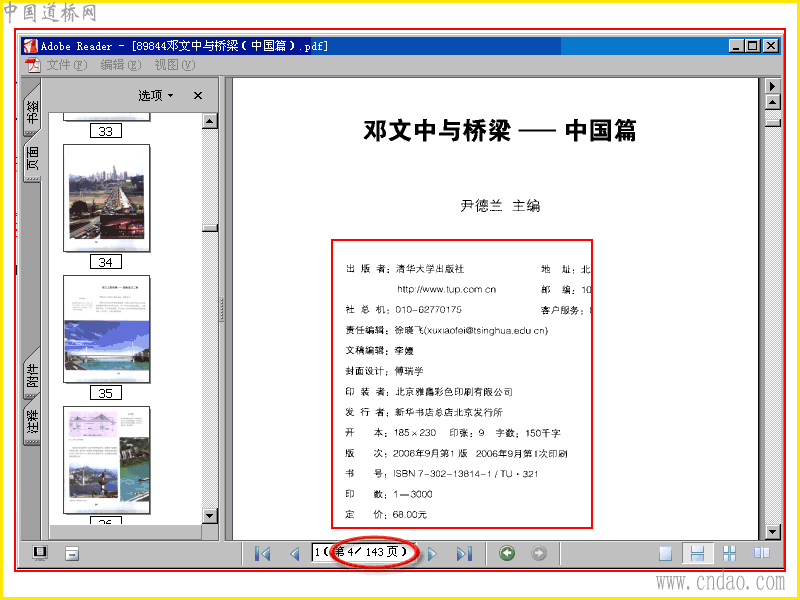Screen dimensions: 800x600
Task: Click Adobe PDF icon in menu bar
Action: (33, 65)
